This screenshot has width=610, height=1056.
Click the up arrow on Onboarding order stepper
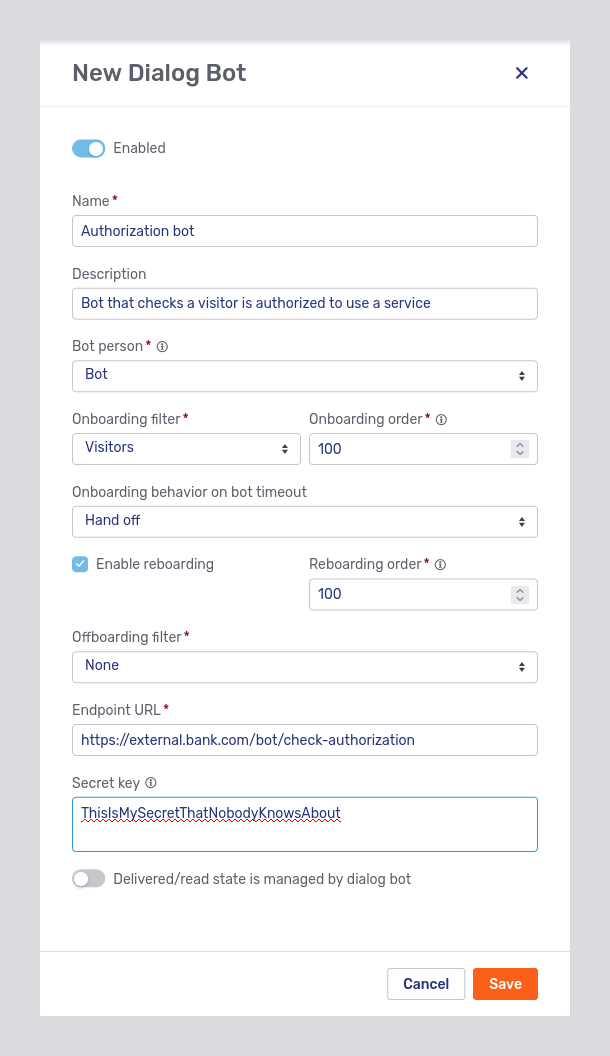pyautogui.click(x=520, y=444)
